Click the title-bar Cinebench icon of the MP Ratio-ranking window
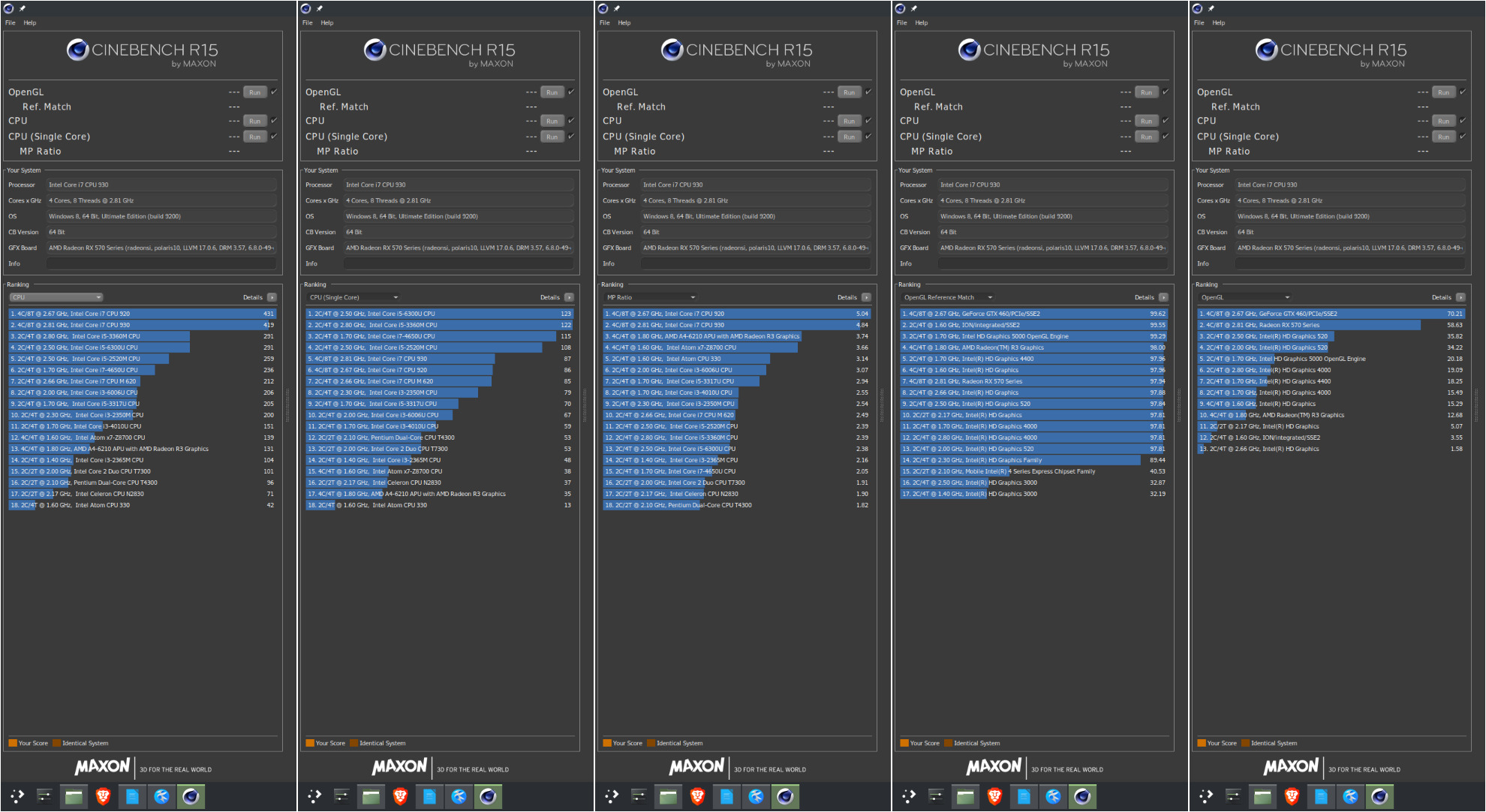1486x812 pixels. click(x=603, y=8)
